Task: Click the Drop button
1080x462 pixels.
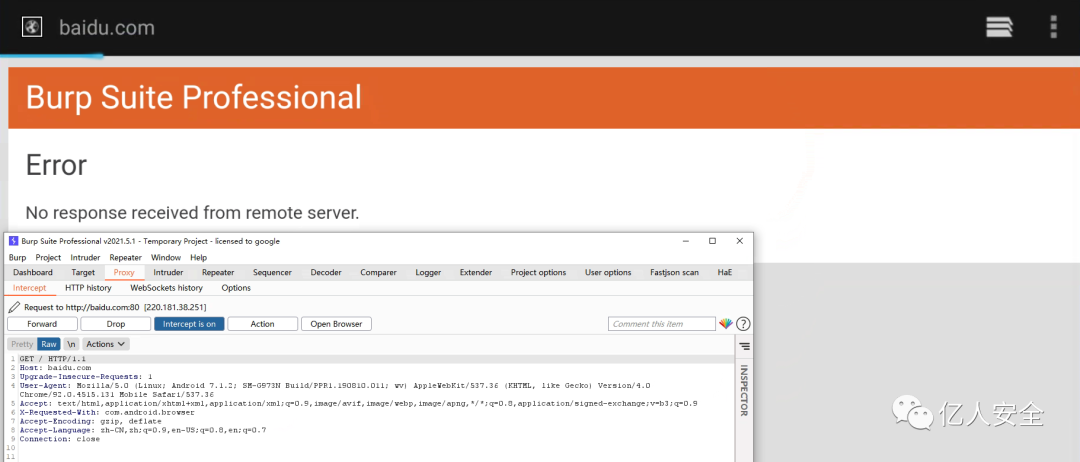Action: click(x=116, y=324)
